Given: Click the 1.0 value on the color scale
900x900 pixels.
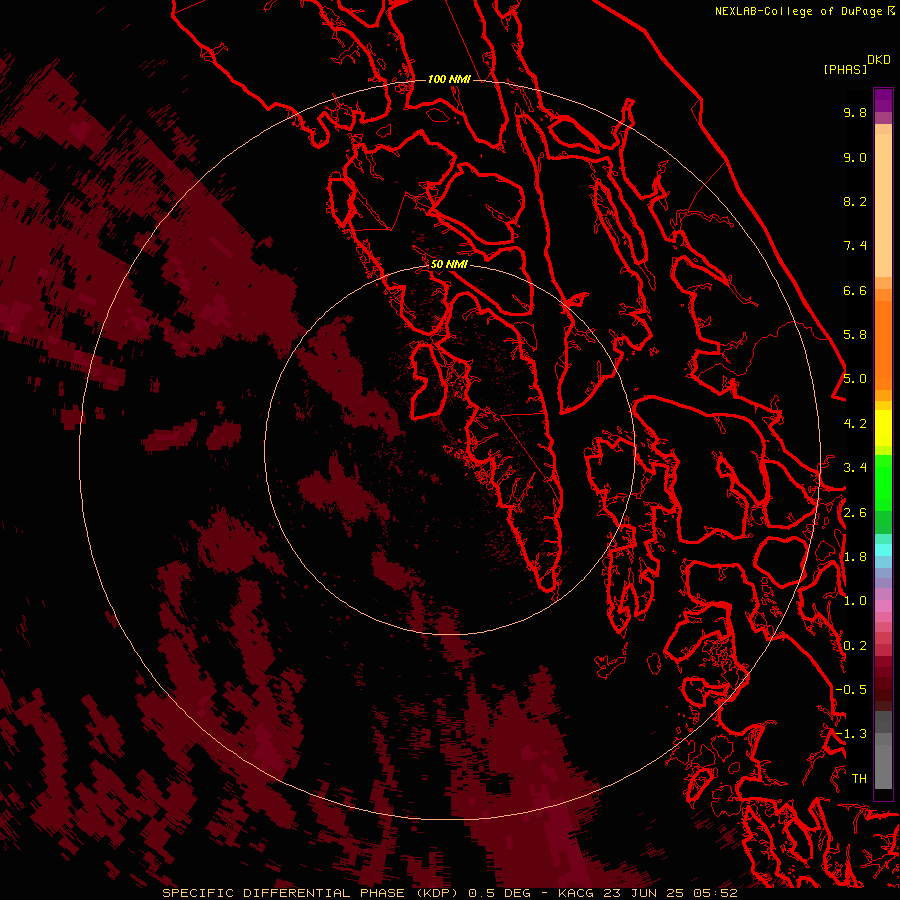Looking at the screenshot, I should (855, 601).
